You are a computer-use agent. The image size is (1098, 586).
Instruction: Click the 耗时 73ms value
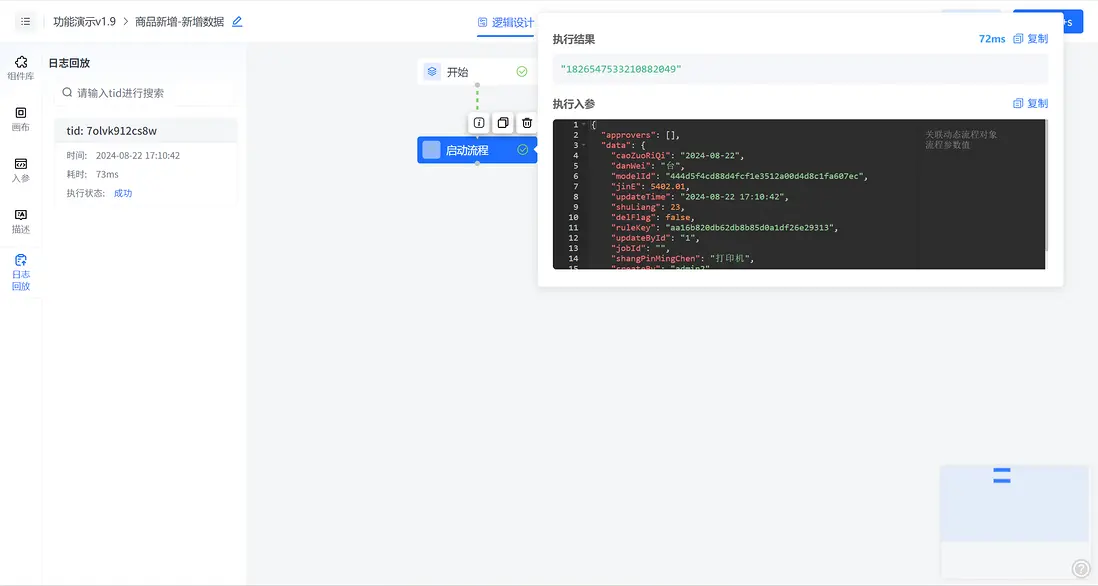click(107, 174)
